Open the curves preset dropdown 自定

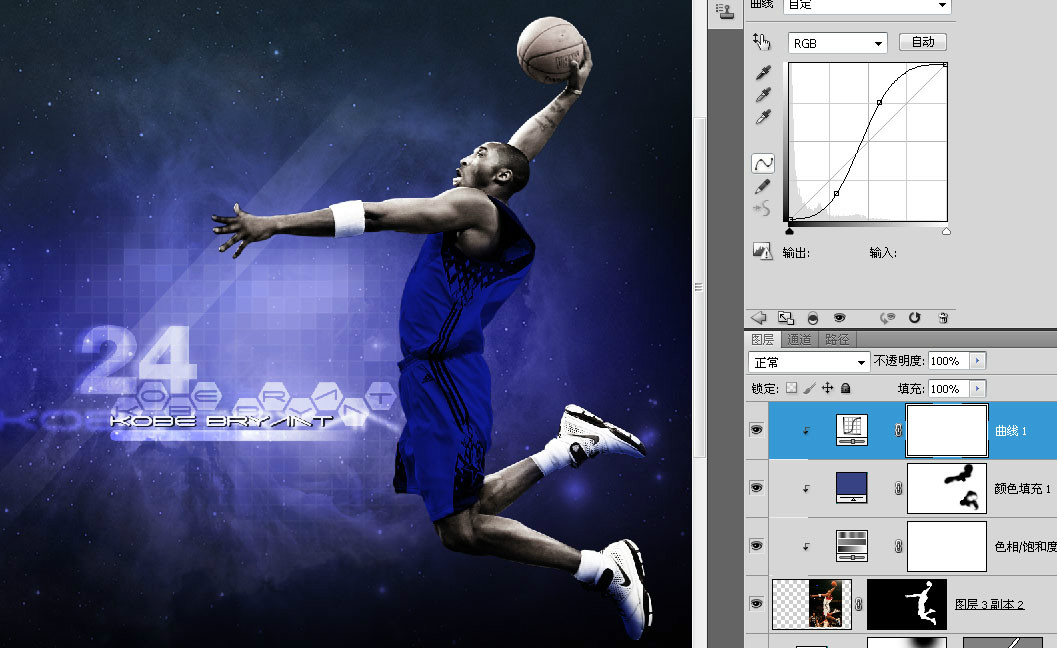coord(867,5)
